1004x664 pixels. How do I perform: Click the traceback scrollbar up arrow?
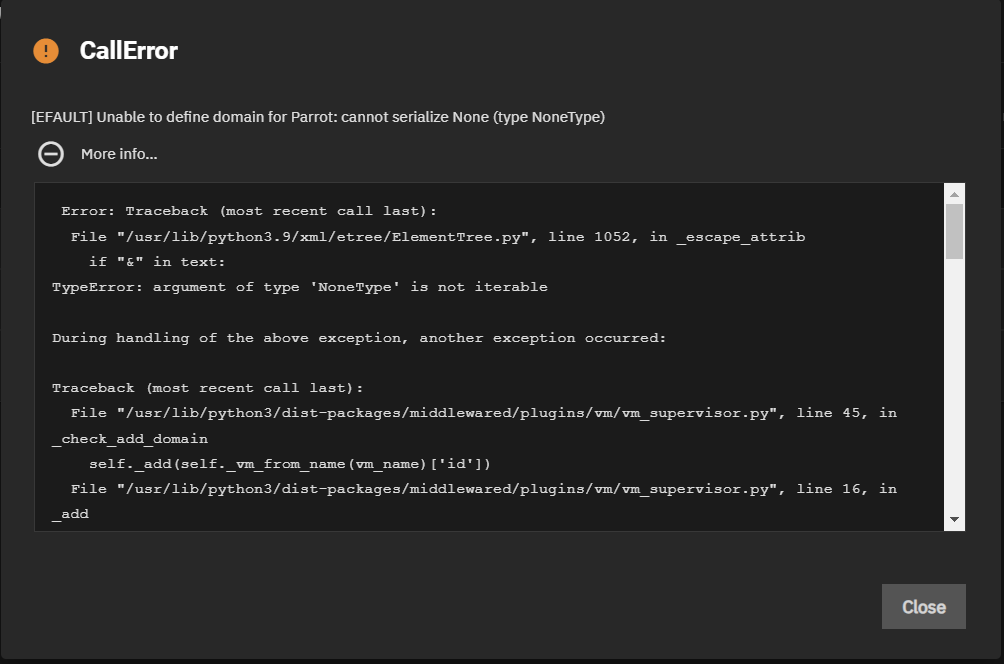point(954,194)
